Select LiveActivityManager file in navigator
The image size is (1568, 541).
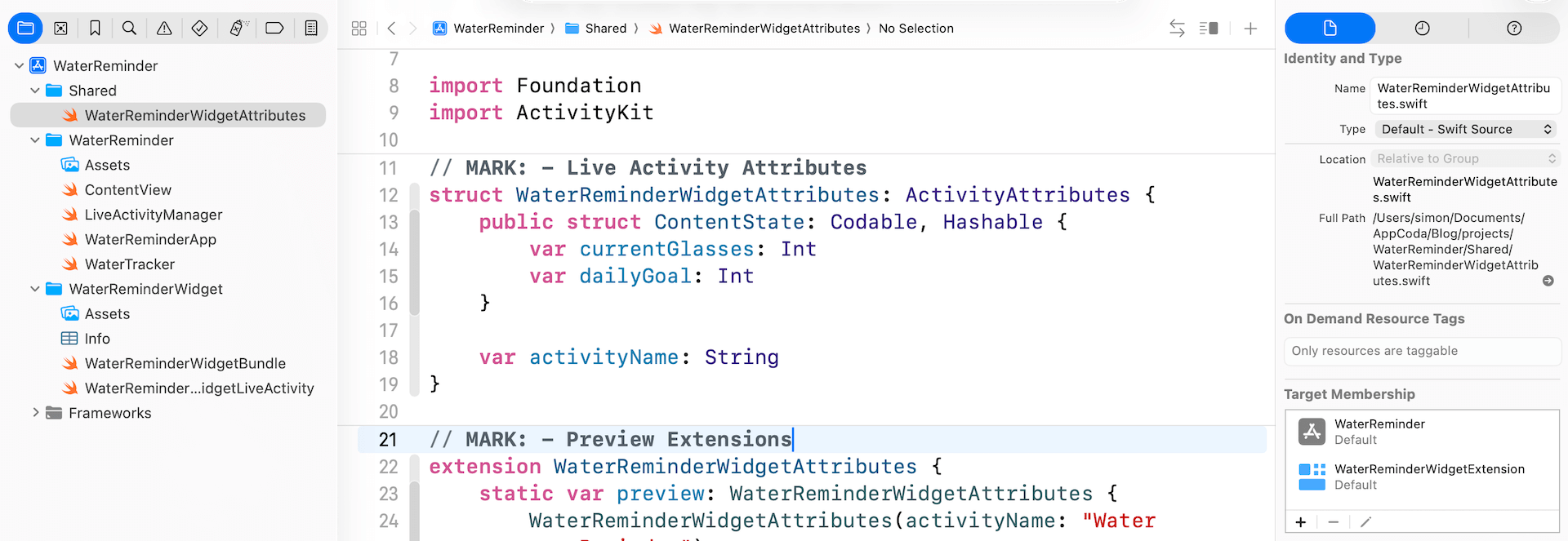(x=154, y=215)
